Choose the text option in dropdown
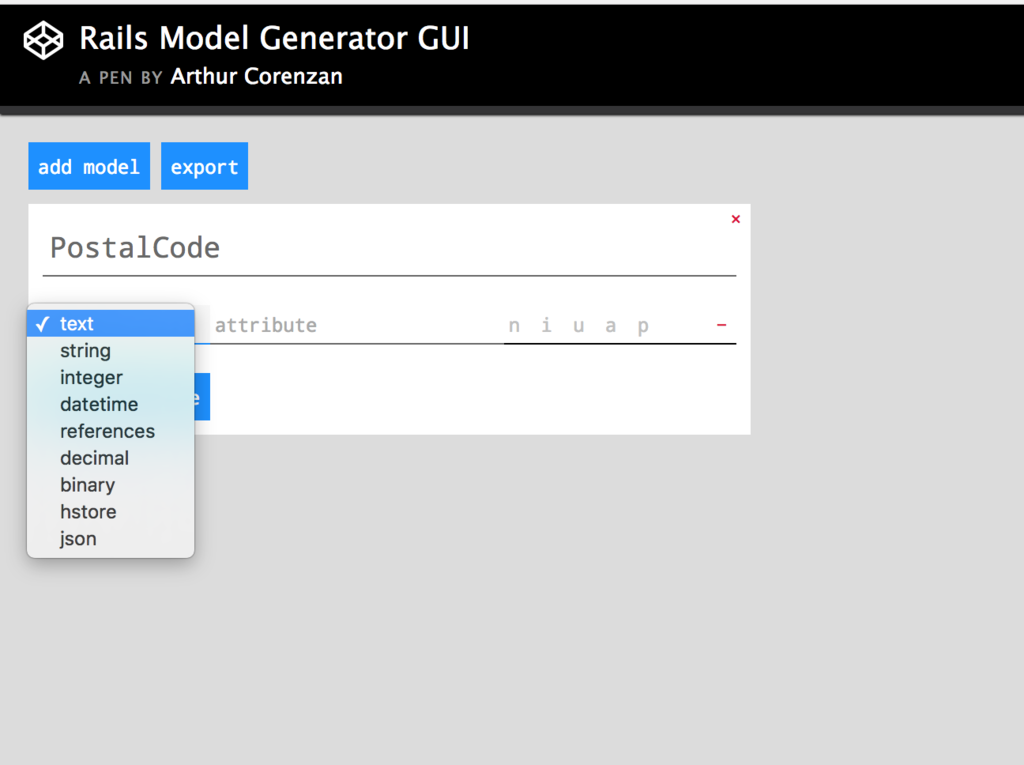The height and width of the screenshot is (765, 1024). (x=110, y=323)
